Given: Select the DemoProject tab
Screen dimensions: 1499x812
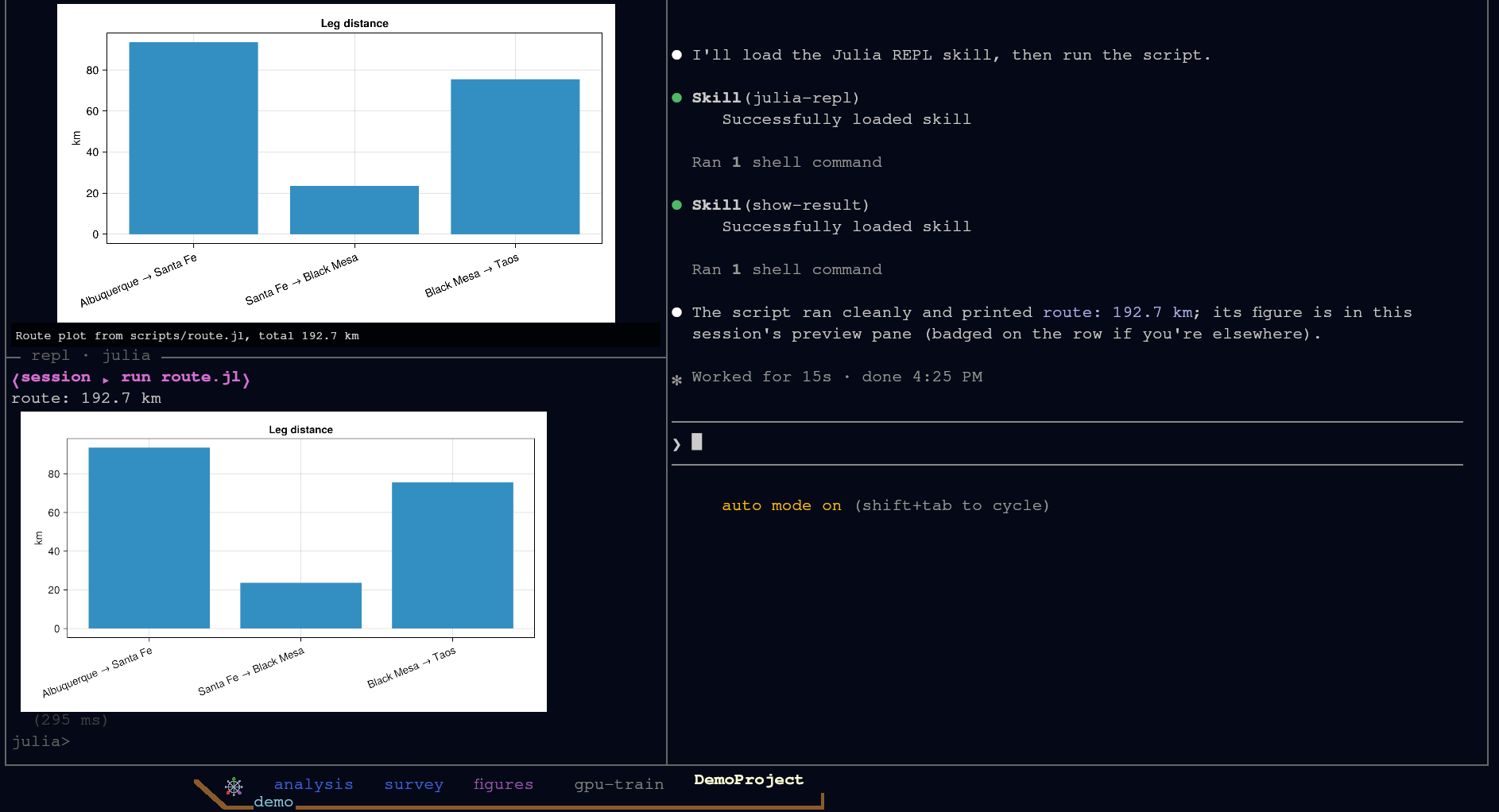Looking at the screenshot, I should [x=749, y=780].
